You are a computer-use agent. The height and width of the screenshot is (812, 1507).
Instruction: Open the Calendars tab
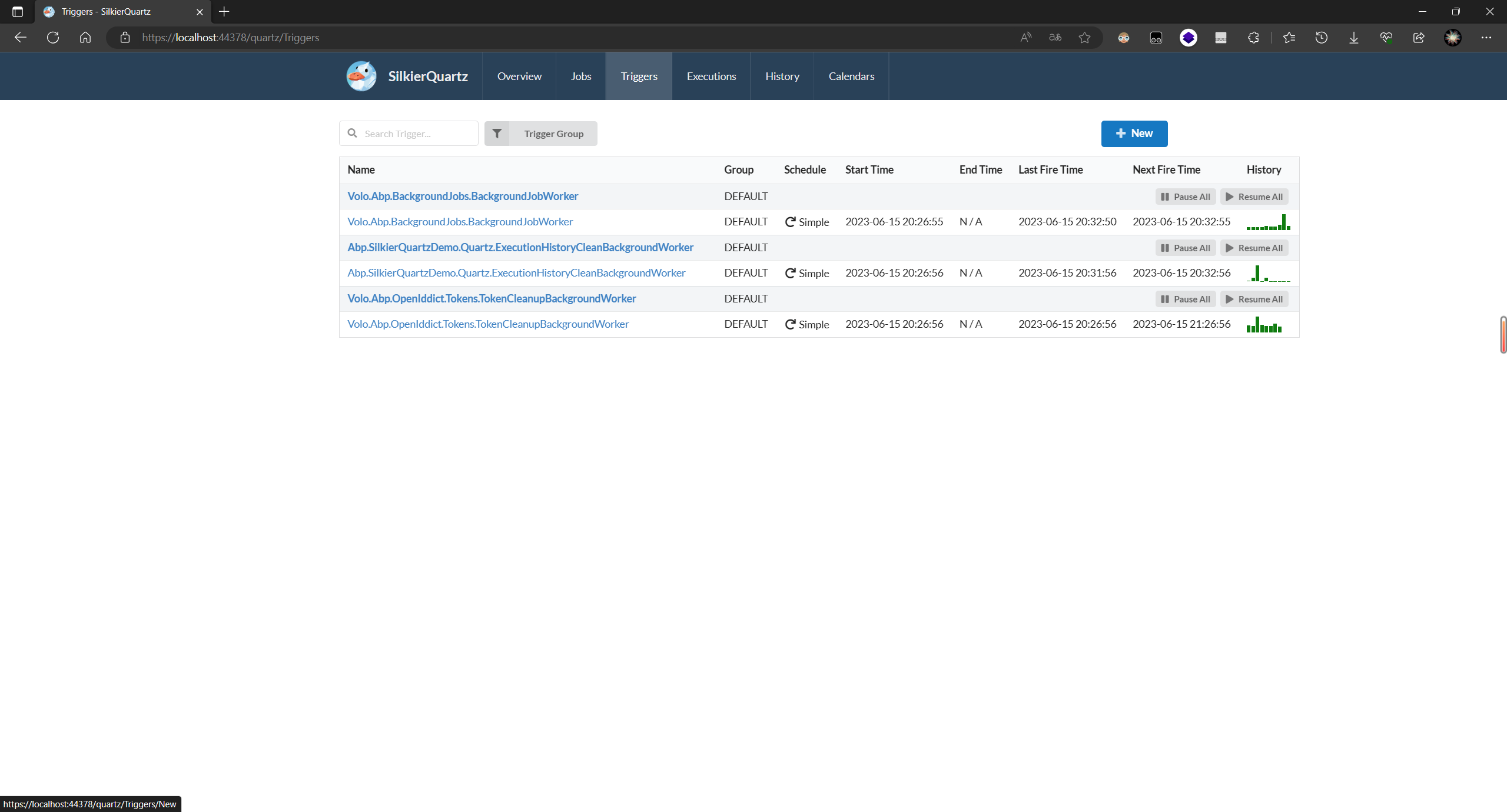tap(851, 76)
